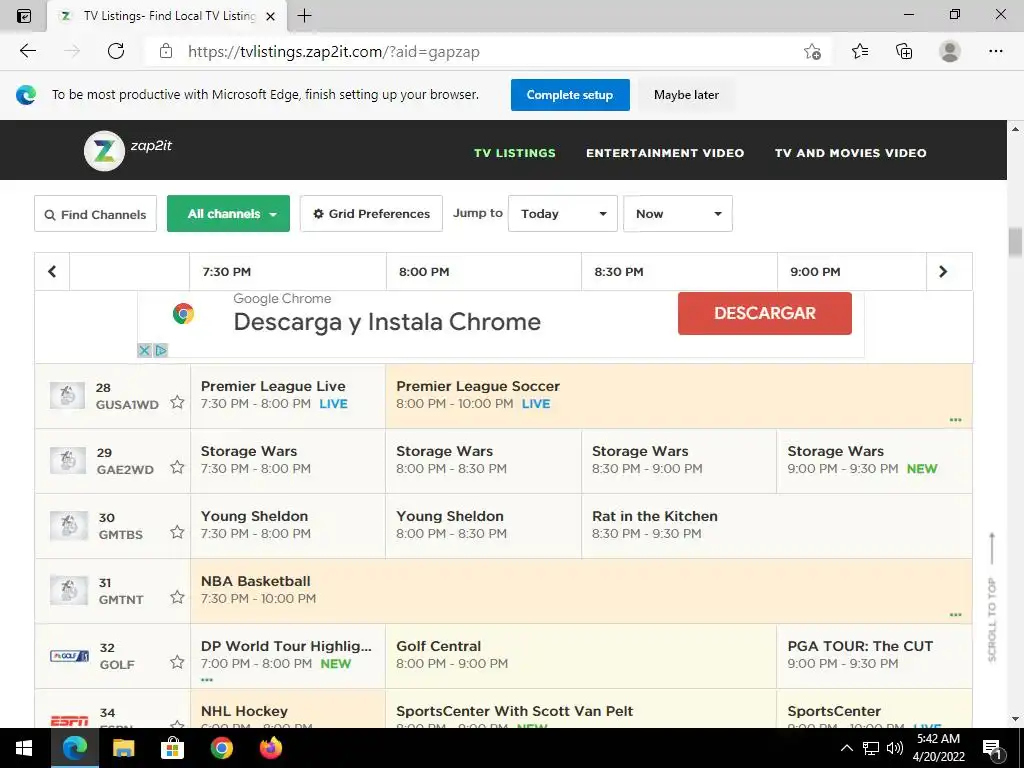1024x768 pixels.
Task: Open network status tray icon
Action: (x=871, y=748)
